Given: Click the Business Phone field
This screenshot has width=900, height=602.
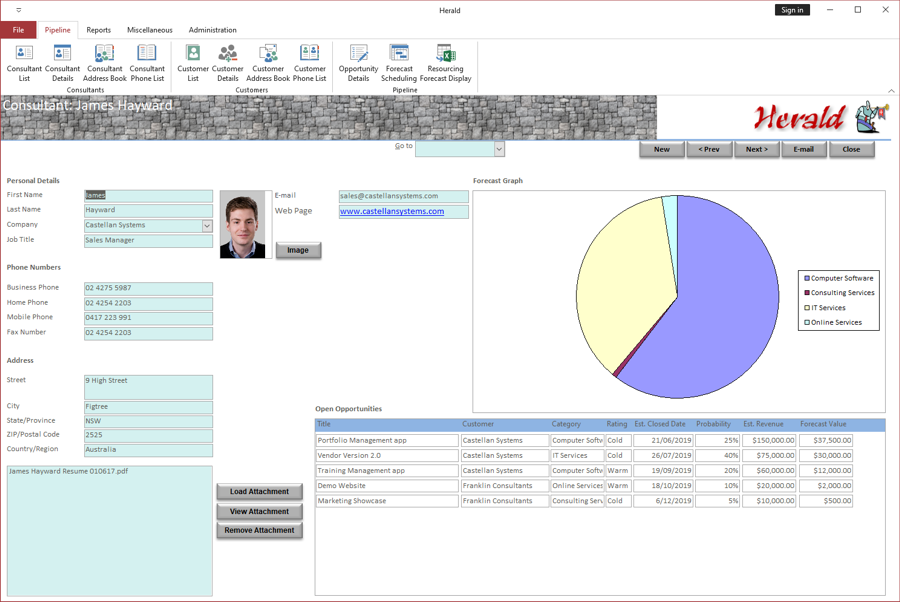Looking at the screenshot, I should click(148, 288).
